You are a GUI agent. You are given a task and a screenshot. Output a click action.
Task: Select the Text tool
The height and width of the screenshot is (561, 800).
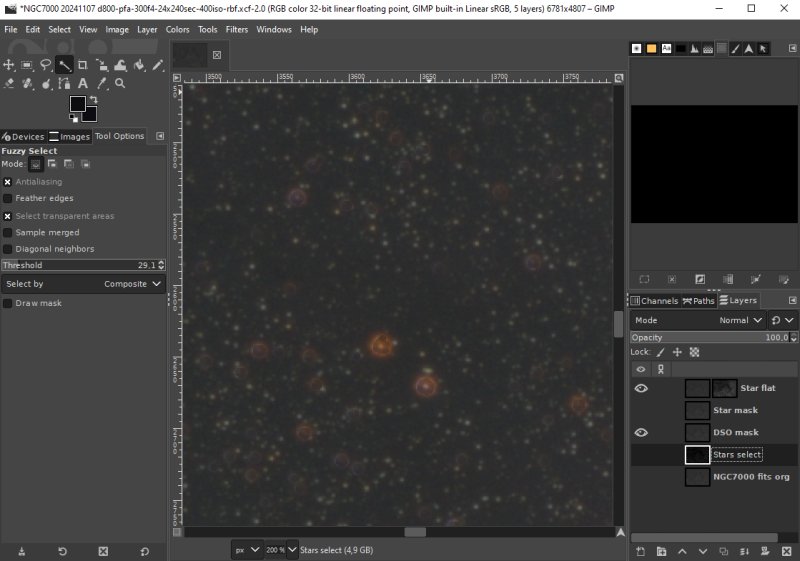[83, 83]
